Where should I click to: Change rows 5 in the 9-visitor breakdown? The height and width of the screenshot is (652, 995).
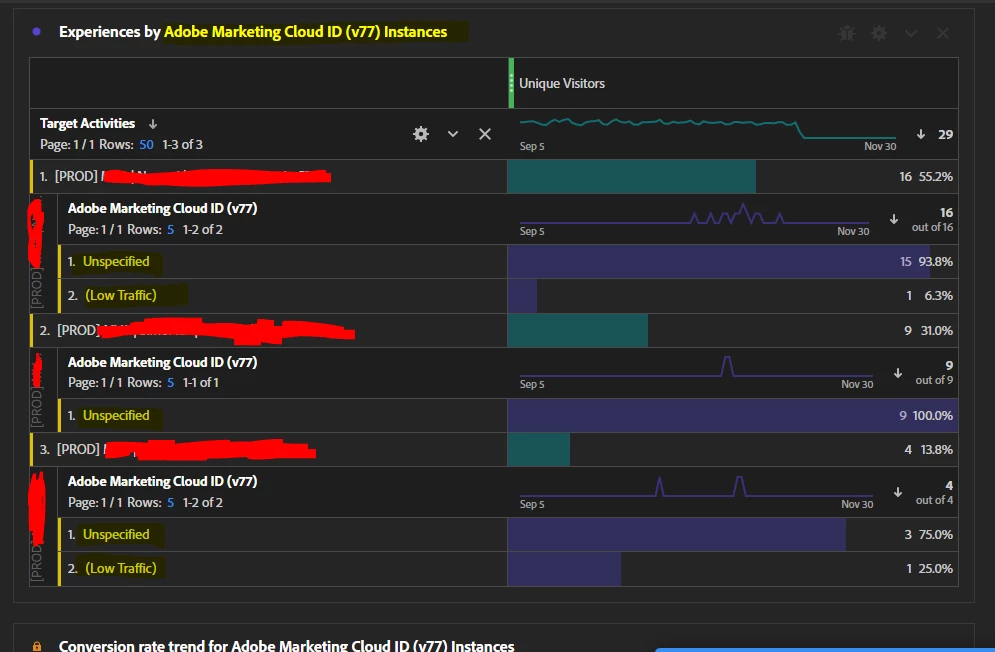tap(170, 383)
